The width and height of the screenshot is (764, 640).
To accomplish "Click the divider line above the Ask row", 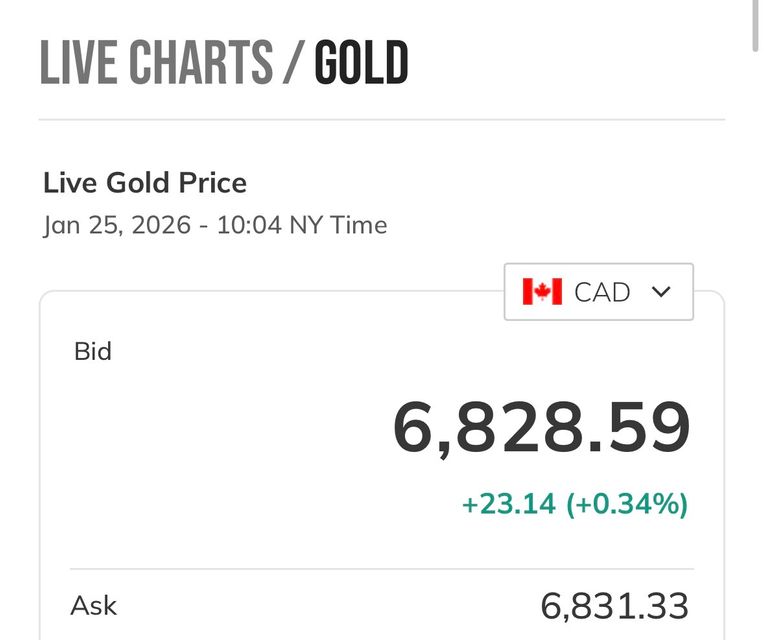I will 381,570.
